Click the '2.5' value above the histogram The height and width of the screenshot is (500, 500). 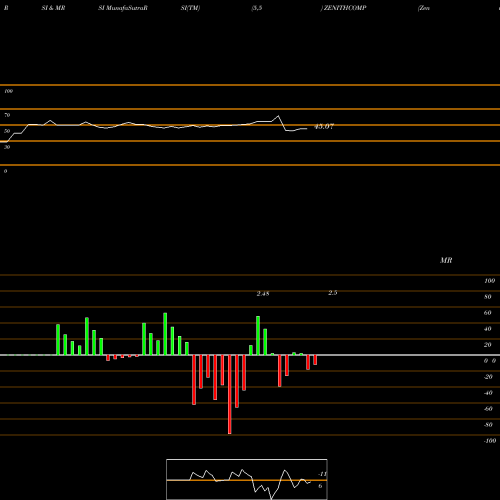pos(333,293)
